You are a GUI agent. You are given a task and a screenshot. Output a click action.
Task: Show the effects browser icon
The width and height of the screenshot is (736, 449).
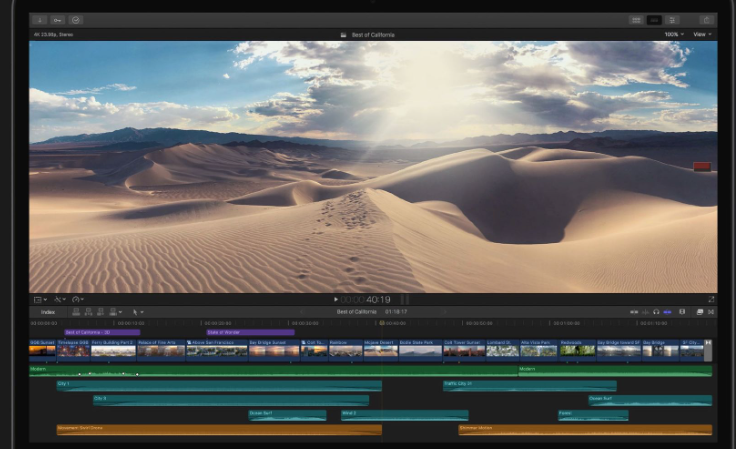click(699, 312)
